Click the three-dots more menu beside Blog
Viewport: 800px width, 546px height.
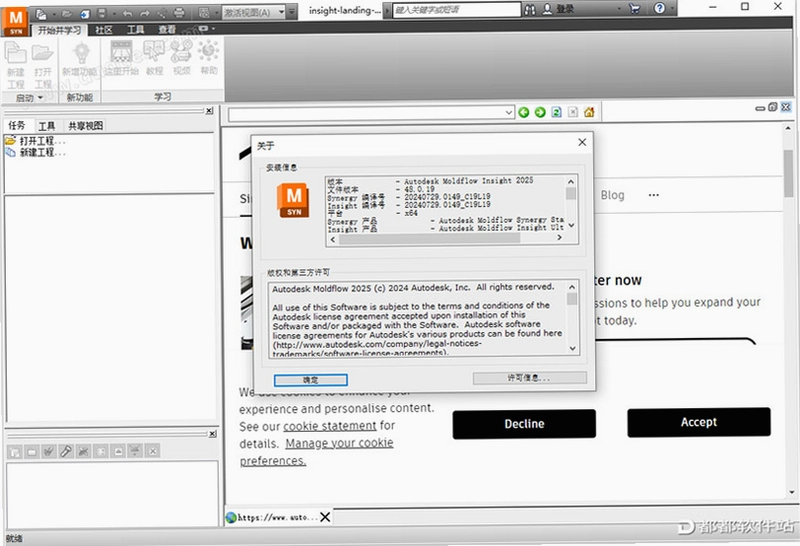click(654, 195)
